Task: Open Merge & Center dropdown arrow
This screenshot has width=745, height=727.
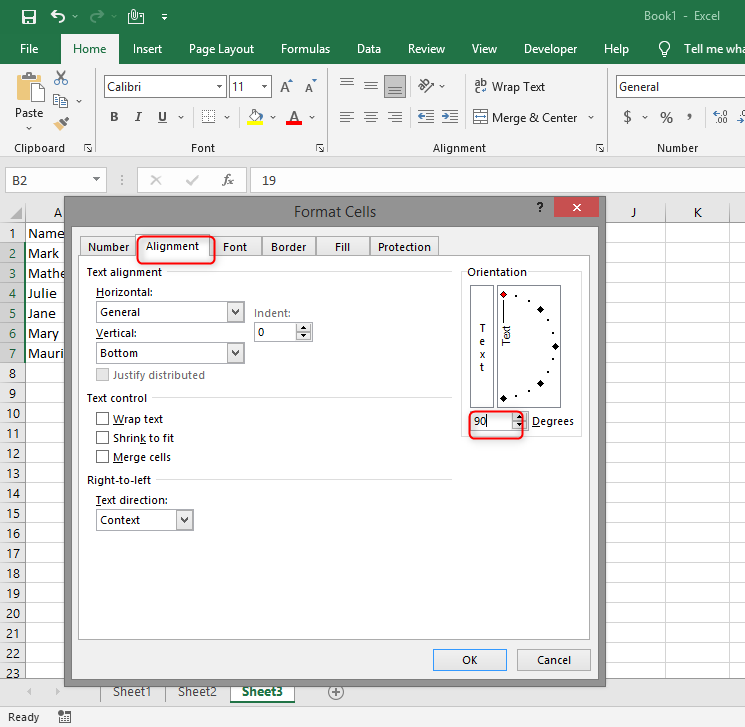Action: point(591,117)
